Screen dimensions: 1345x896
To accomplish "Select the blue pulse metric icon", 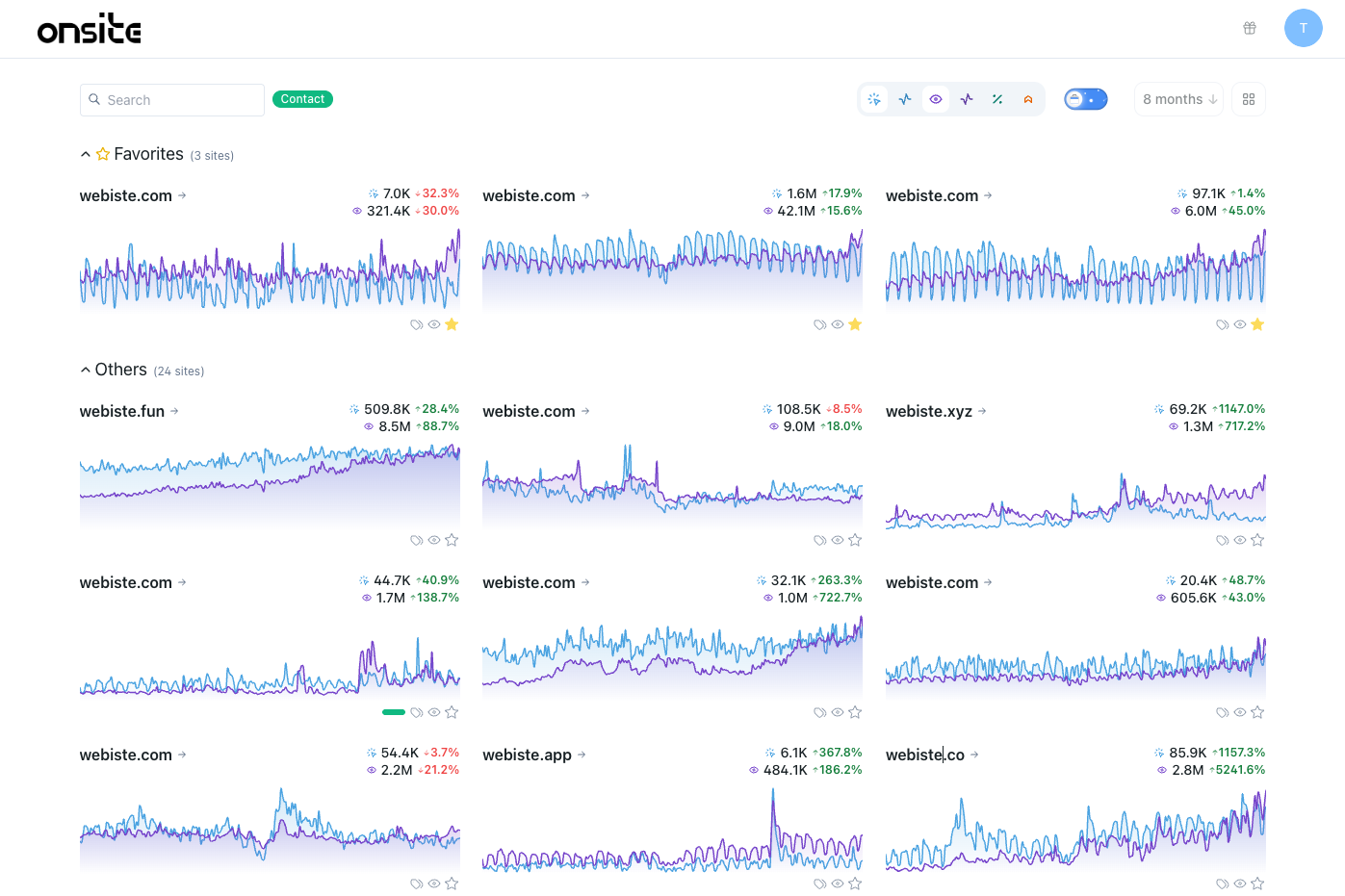I will click(905, 99).
